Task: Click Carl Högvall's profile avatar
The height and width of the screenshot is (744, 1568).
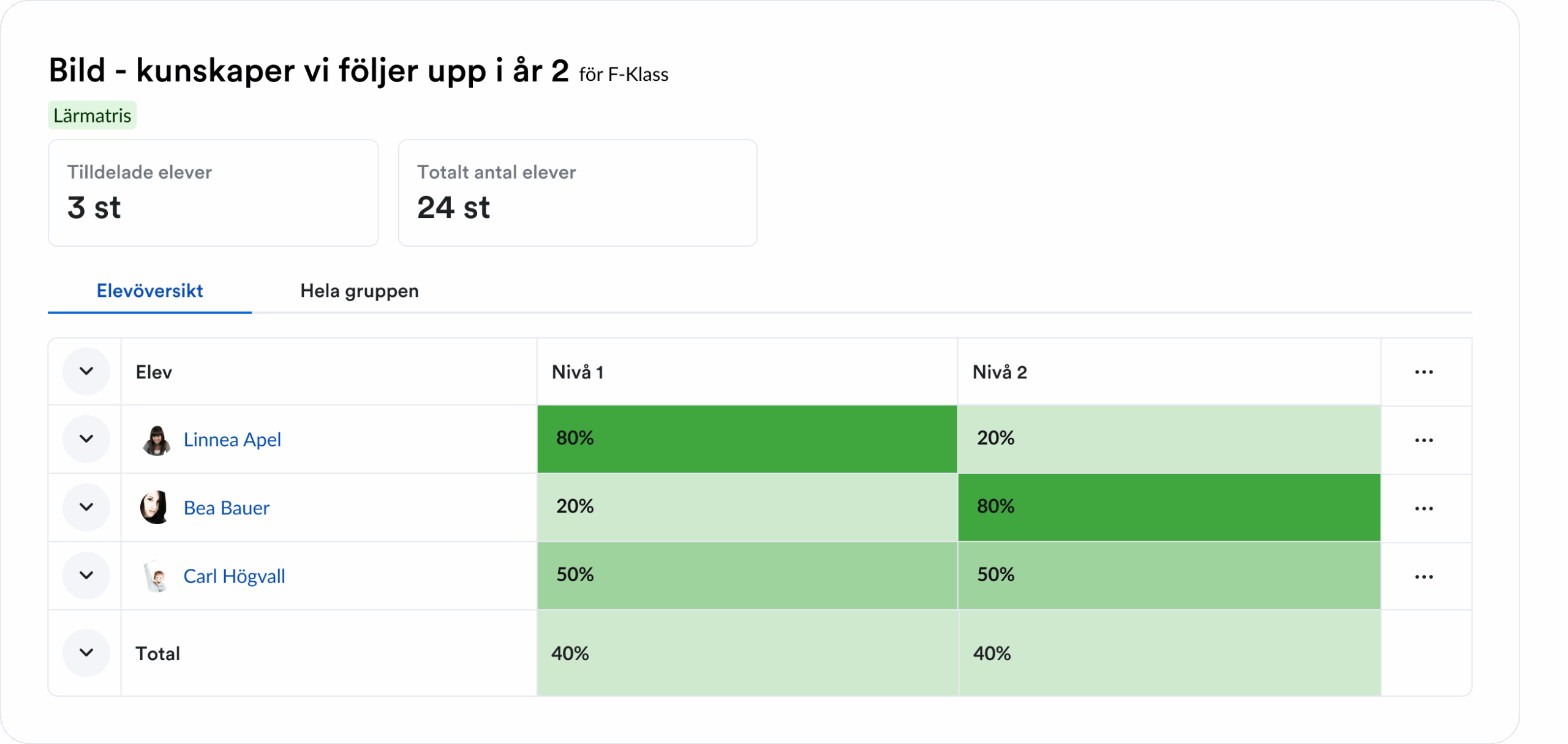Action: tap(156, 576)
